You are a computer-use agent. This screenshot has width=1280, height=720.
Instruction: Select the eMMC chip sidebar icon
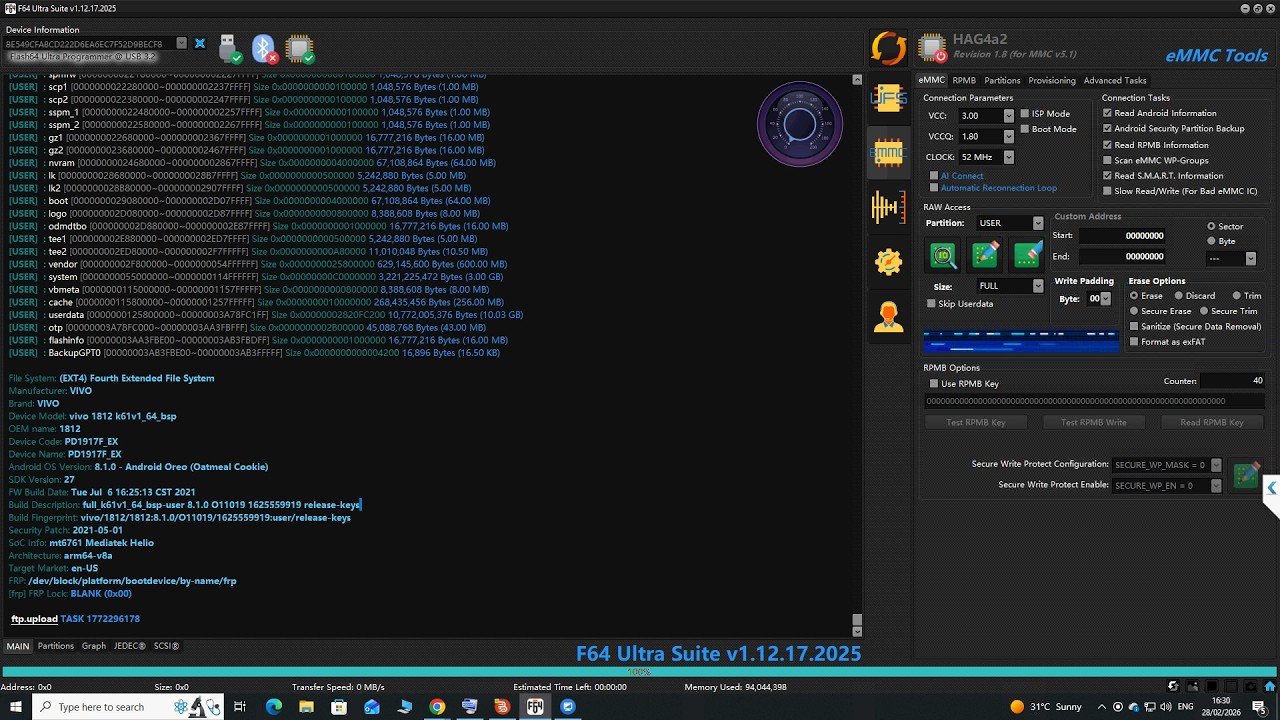tap(888, 152)
